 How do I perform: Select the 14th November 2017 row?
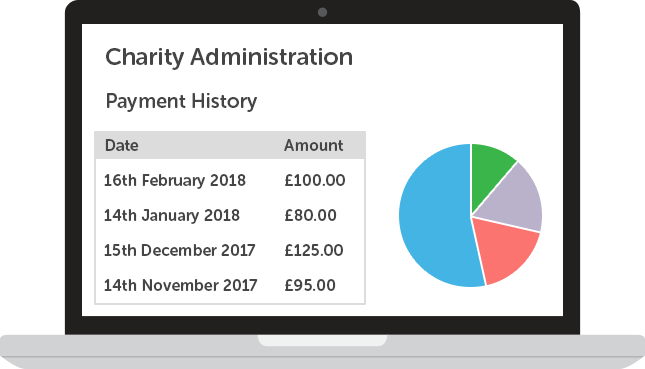(x=230, y=285)
